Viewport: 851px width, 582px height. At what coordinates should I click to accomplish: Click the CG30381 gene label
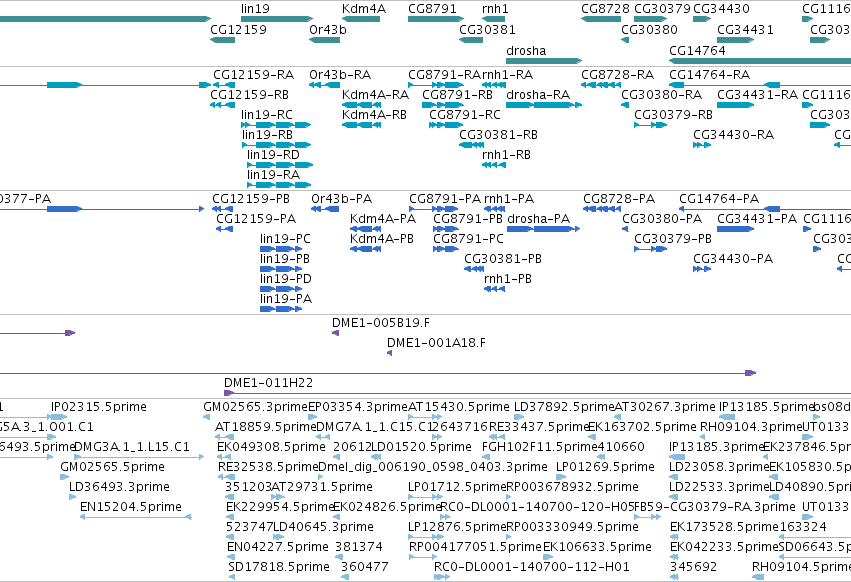pyautogui.click(x=487, y=29)
